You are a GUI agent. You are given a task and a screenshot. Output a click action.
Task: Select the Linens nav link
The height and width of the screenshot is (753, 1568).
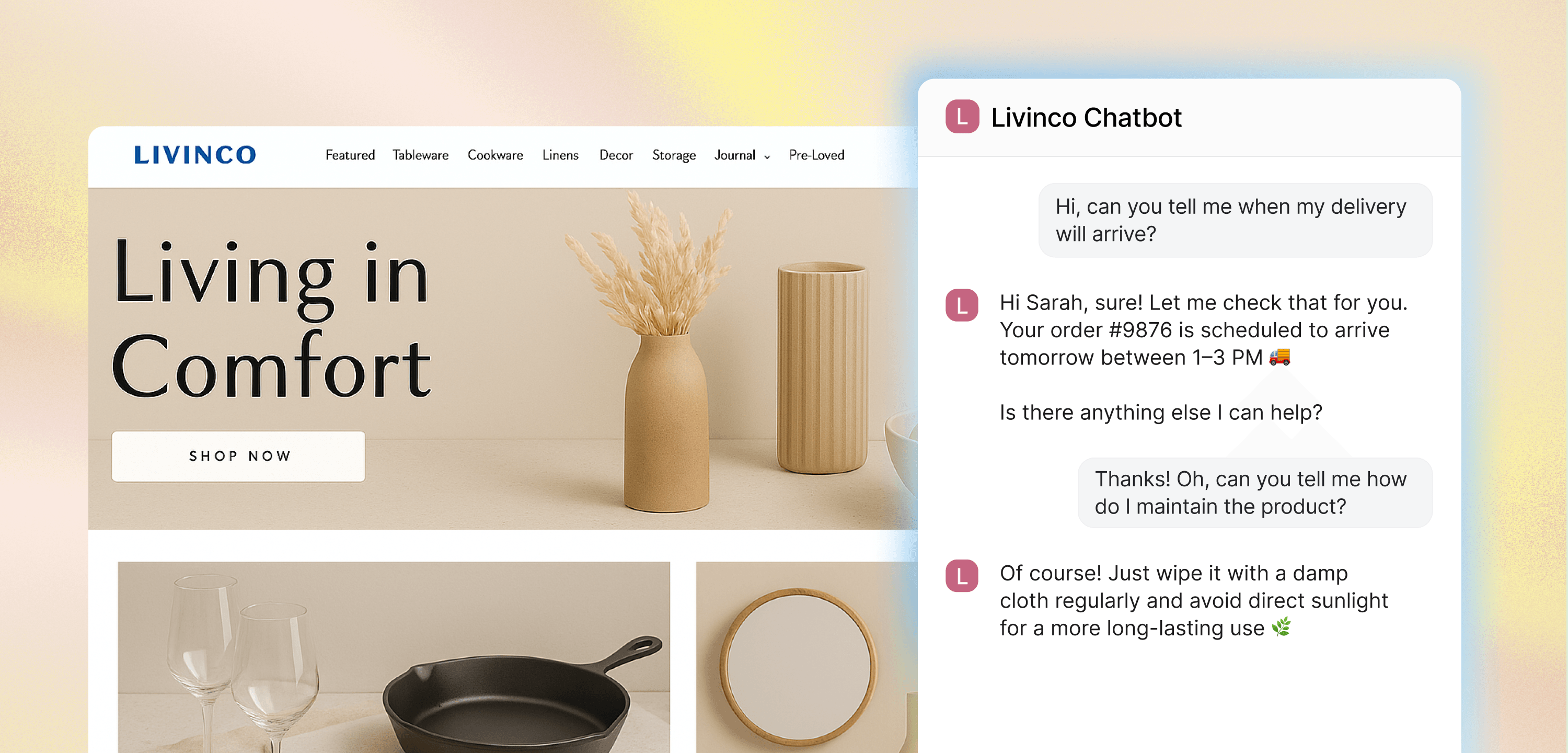point(560,155)
